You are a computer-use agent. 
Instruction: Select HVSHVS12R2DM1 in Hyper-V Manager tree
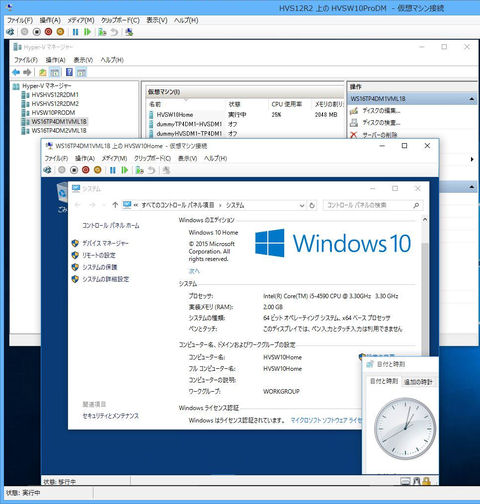tap(55, 95)
